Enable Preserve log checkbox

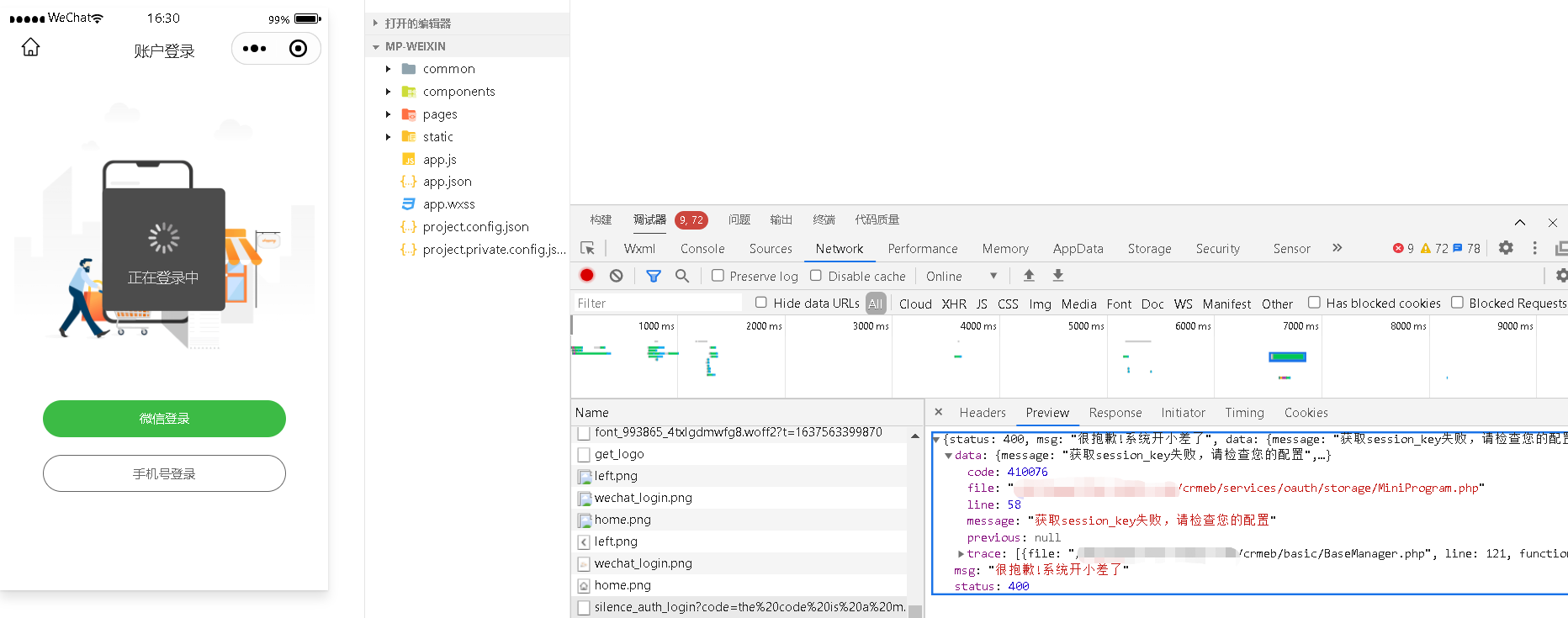pos(718,275)
